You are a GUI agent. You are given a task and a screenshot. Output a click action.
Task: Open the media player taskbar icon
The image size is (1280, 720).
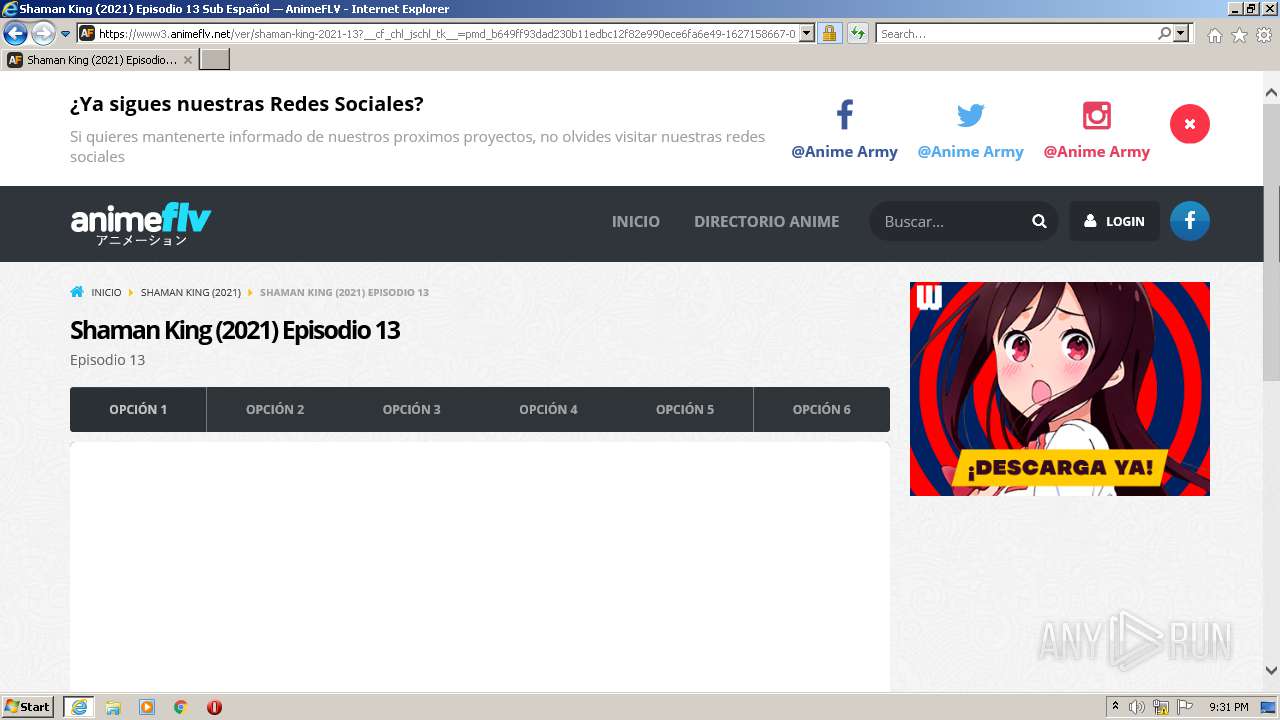click(x=147, y=707)
